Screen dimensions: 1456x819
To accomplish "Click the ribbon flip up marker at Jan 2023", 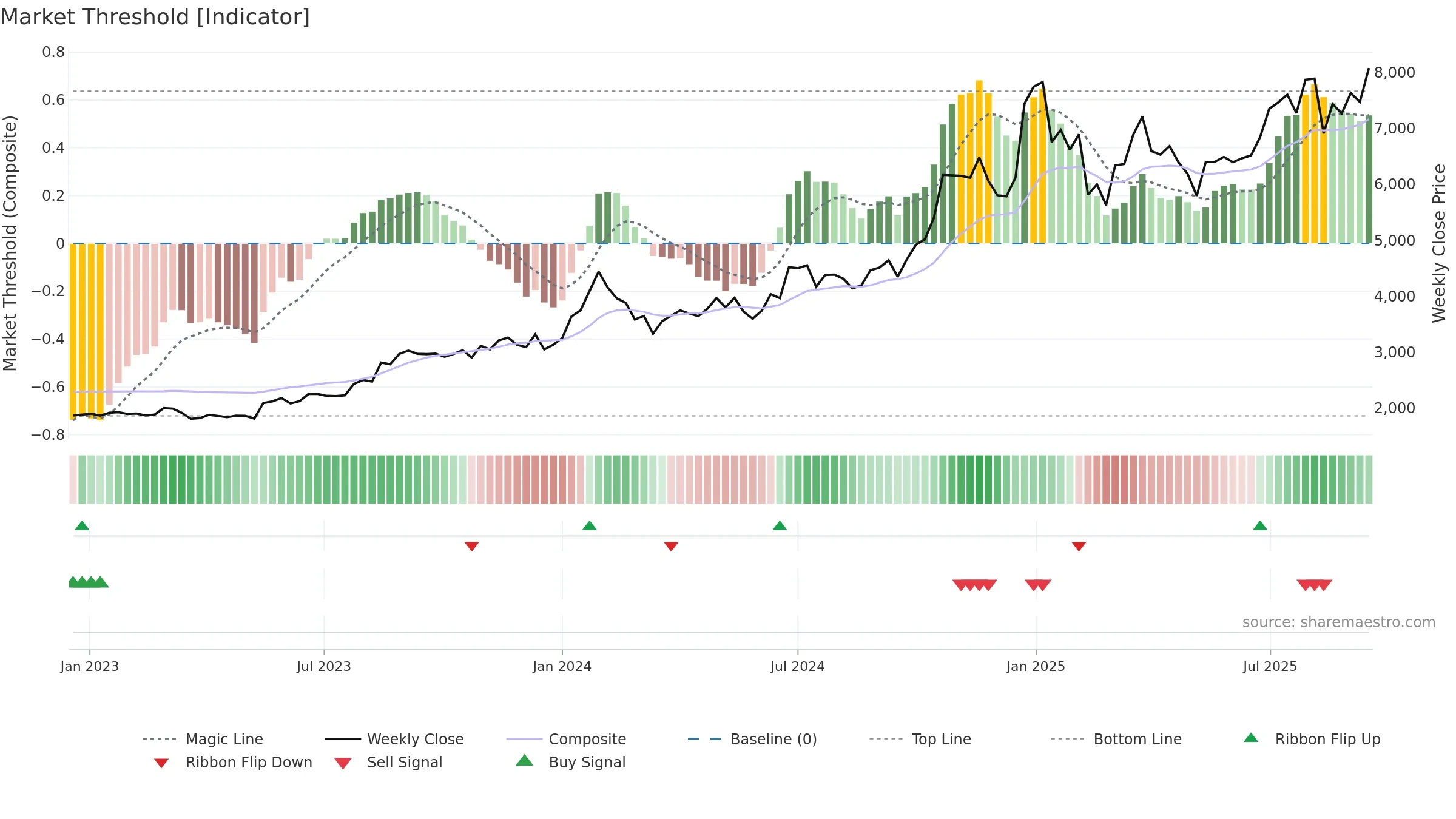I will pos(82,525).
